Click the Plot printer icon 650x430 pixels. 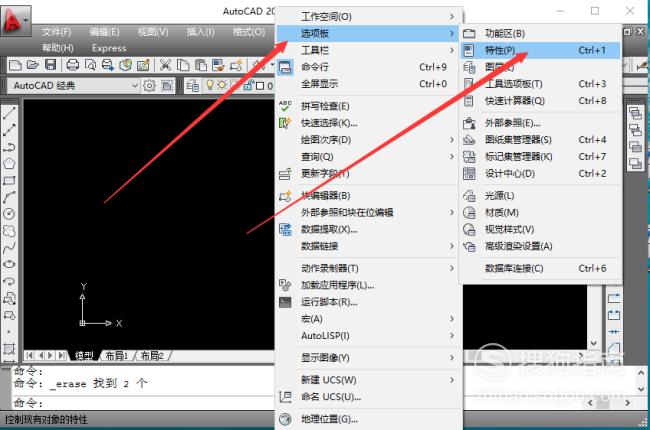pyautogui.click(x=73, y=65)
